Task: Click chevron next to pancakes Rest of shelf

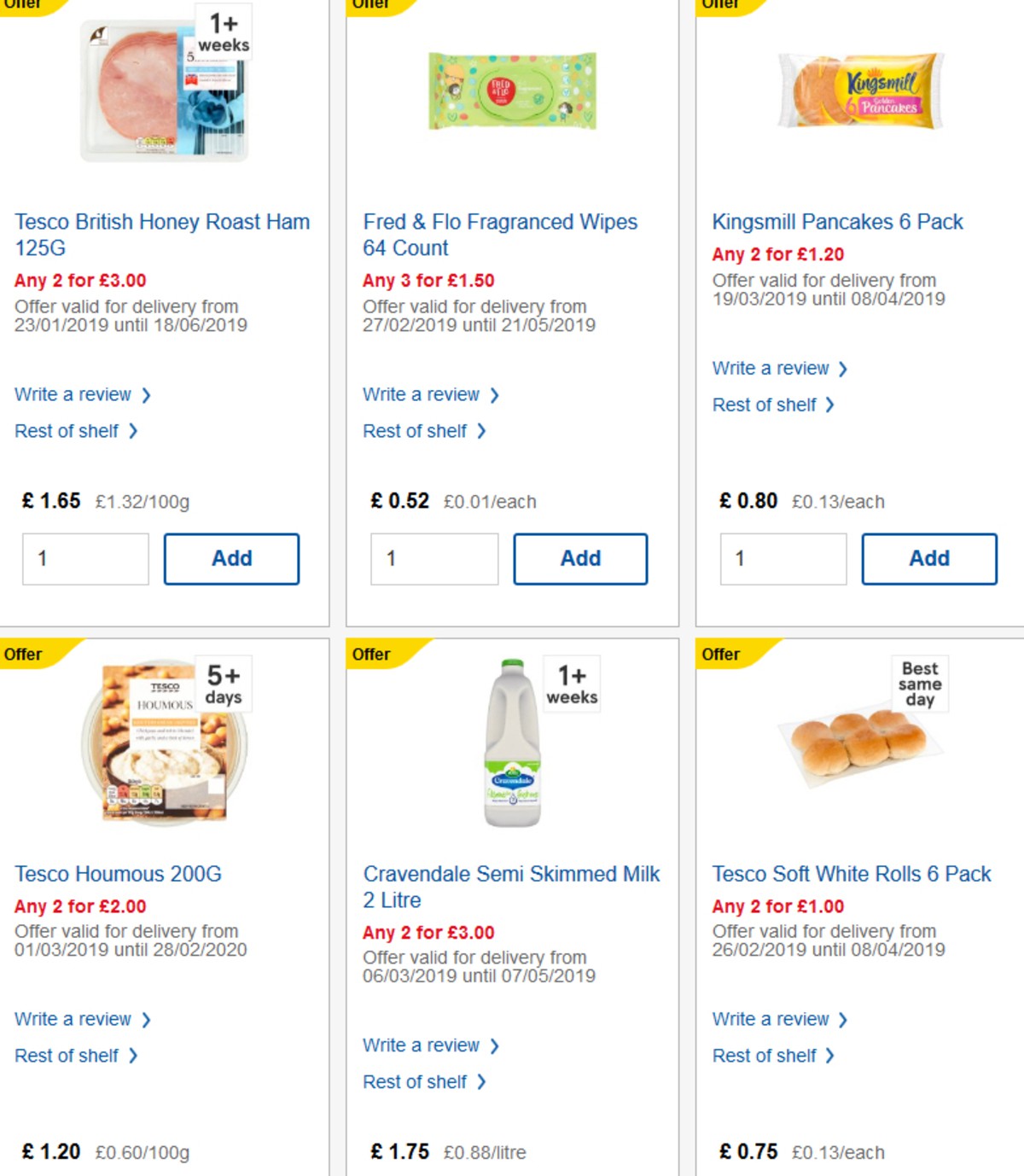Action: (829, 405)
